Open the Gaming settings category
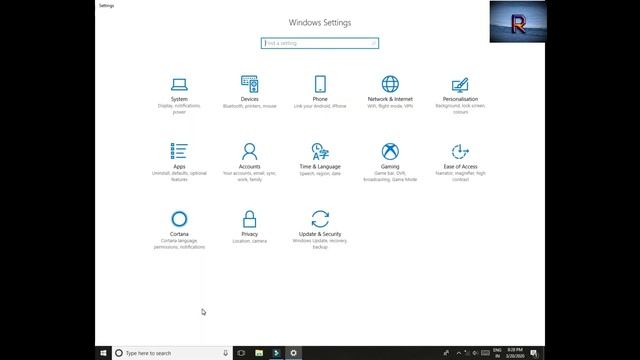This screenshot has width=640, height=360. pos(390,162)
